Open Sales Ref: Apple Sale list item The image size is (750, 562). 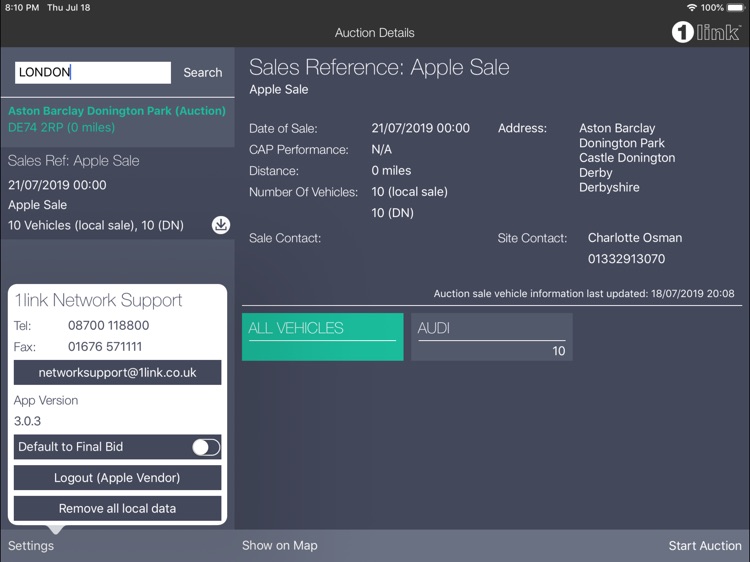pyautogui.click(x=117, y=193)
